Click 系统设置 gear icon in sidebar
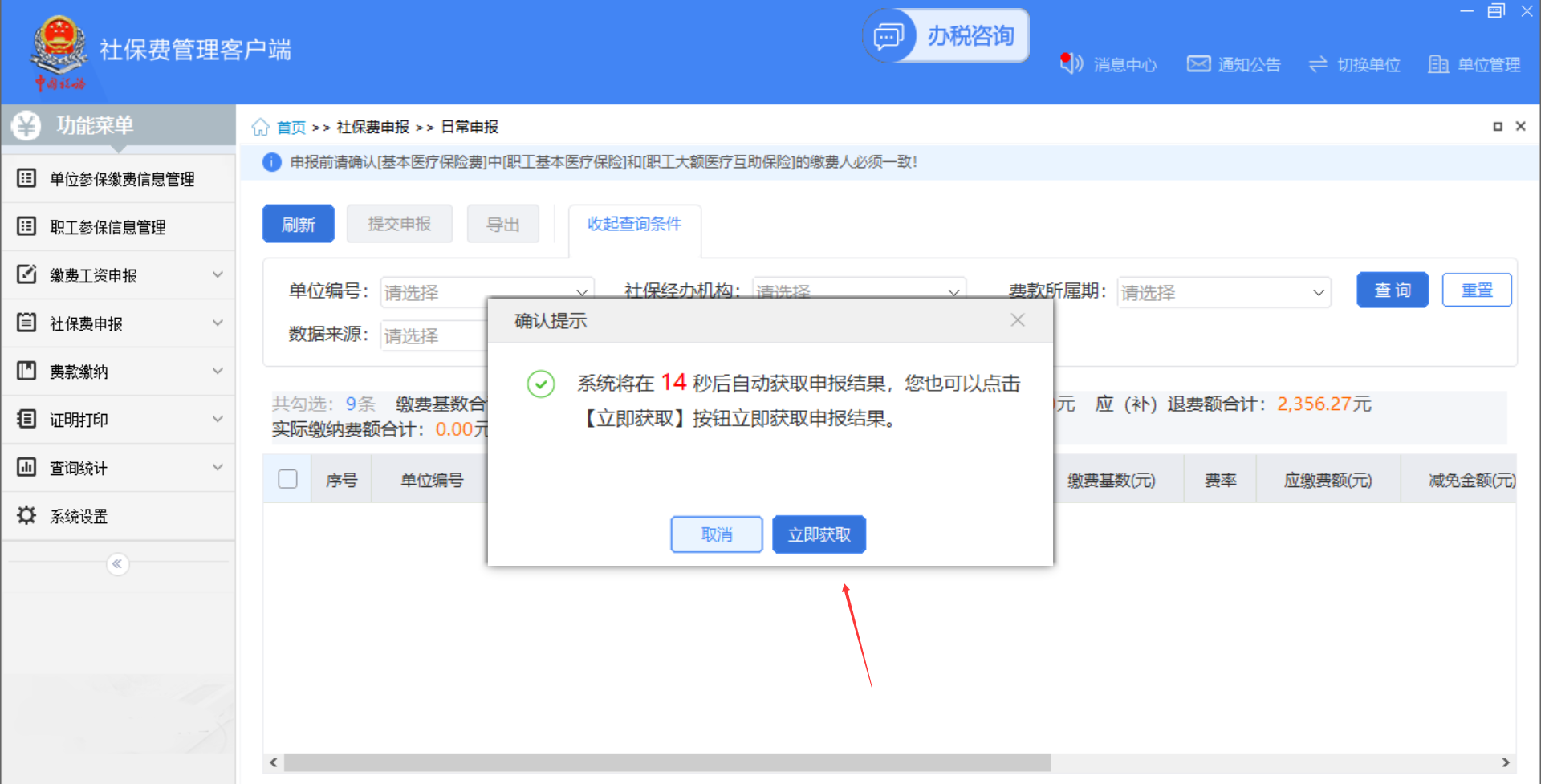The width and height of the screenshot is (1541, 784). point(26,515)
